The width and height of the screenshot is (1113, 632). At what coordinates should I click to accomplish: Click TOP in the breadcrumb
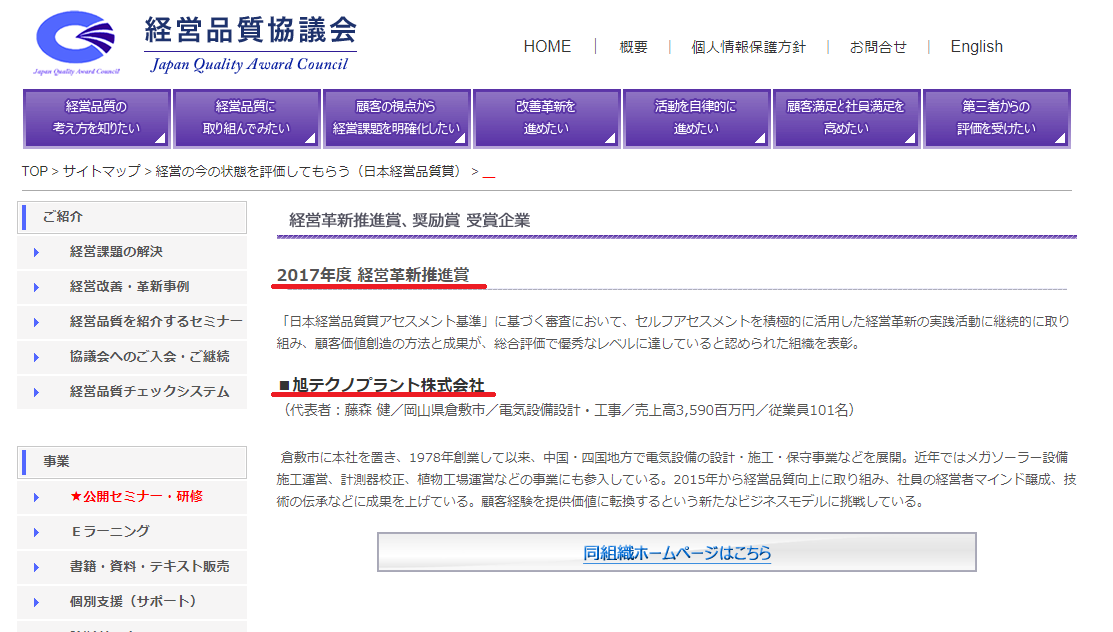35,171
